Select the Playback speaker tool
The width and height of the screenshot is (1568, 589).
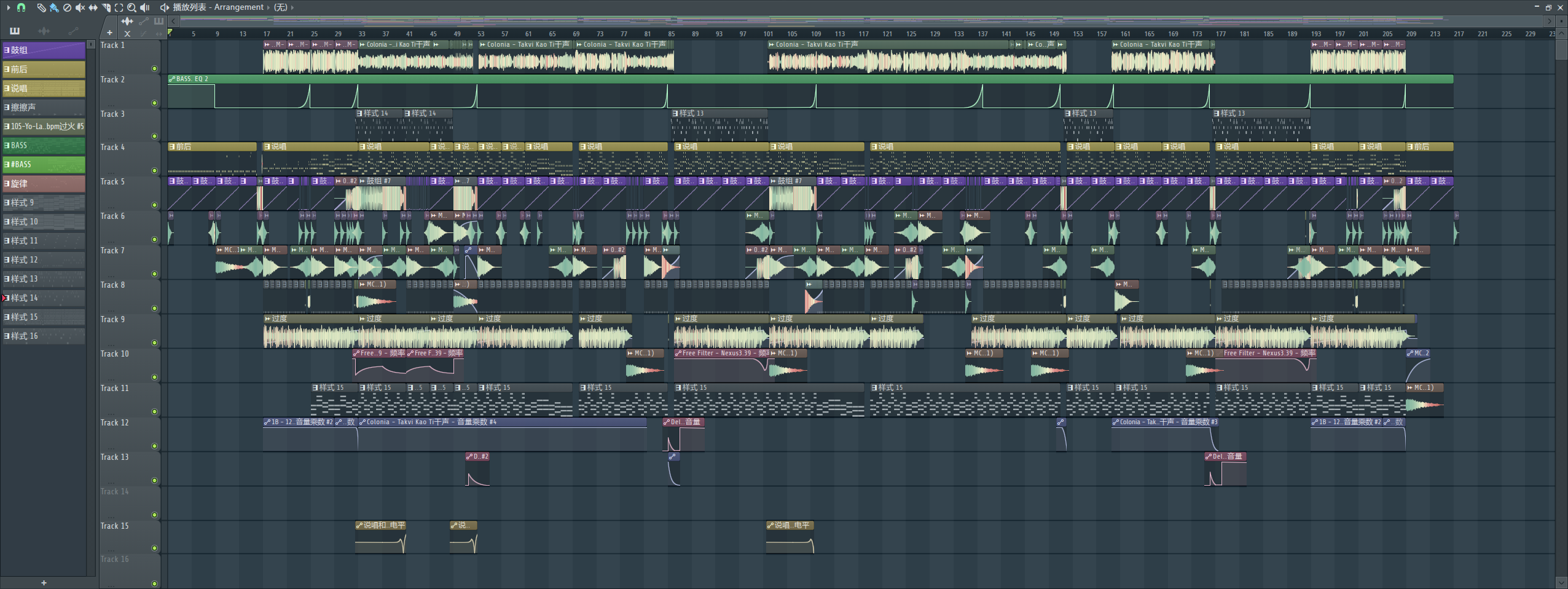tap(145, 7)
